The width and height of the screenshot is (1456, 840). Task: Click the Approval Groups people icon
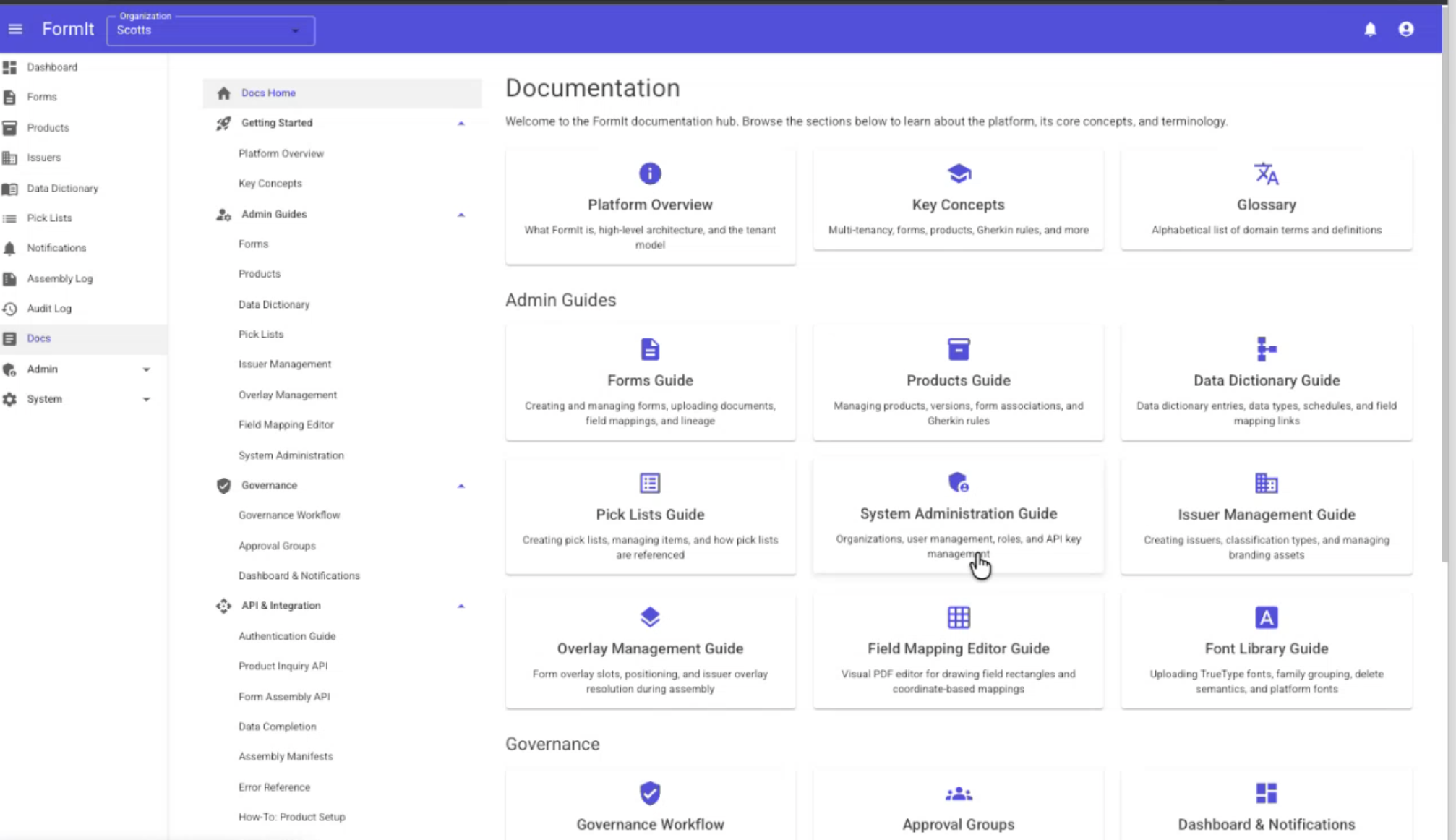point(959,794)
